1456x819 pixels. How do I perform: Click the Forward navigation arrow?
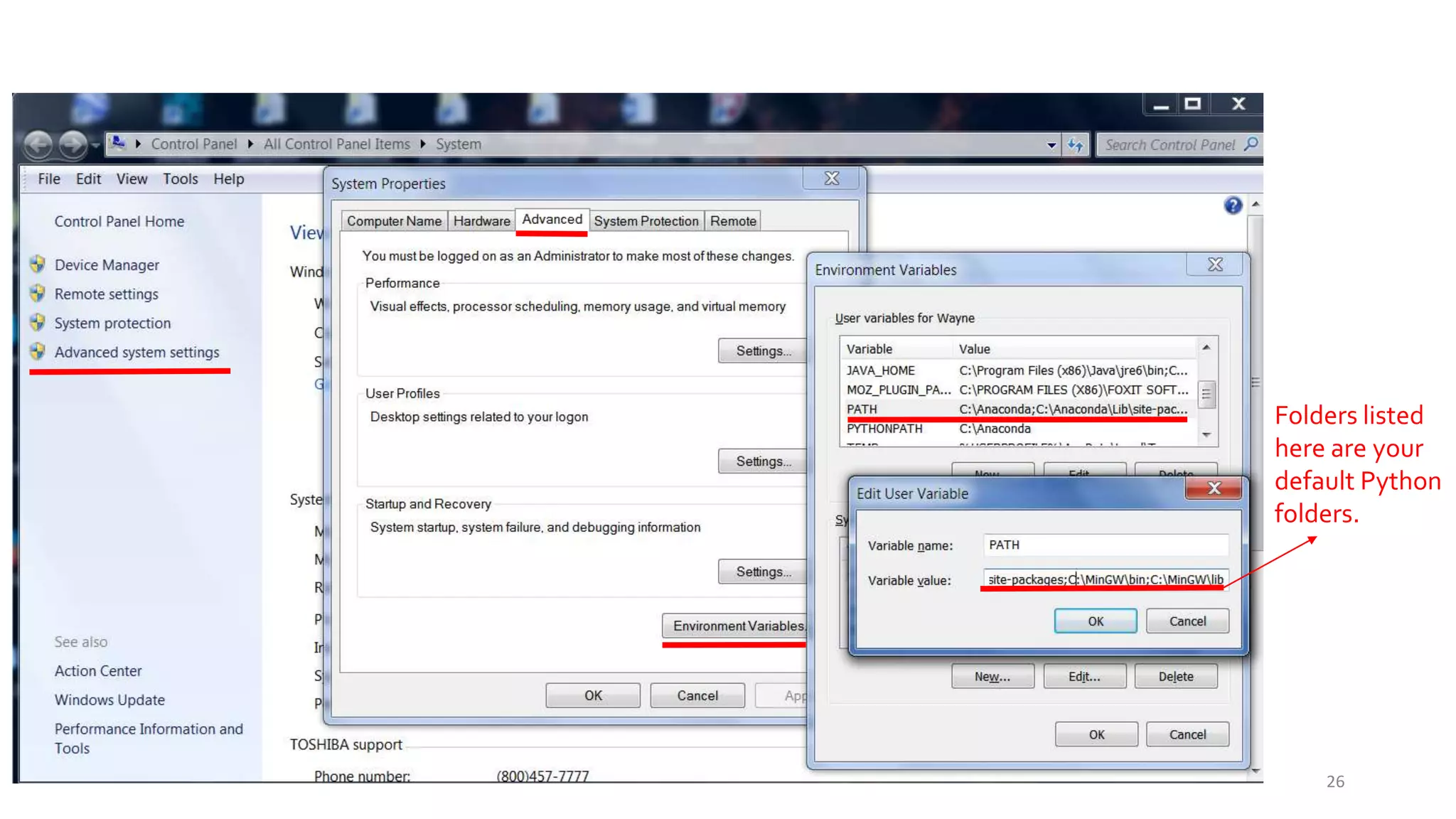pos(73,145)
